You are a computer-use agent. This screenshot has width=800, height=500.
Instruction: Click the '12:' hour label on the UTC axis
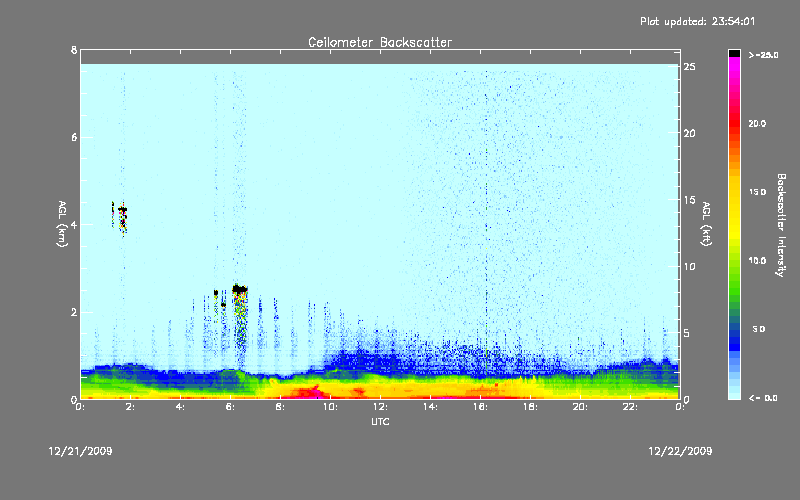[380, 407]
